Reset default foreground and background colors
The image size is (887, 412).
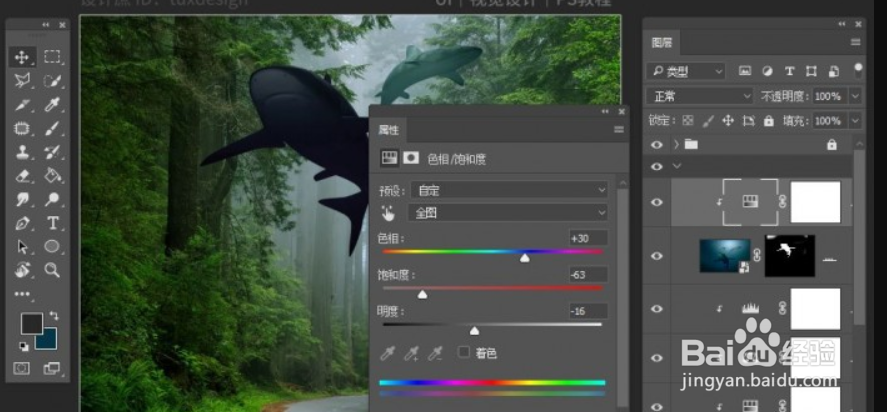[24, 346]
